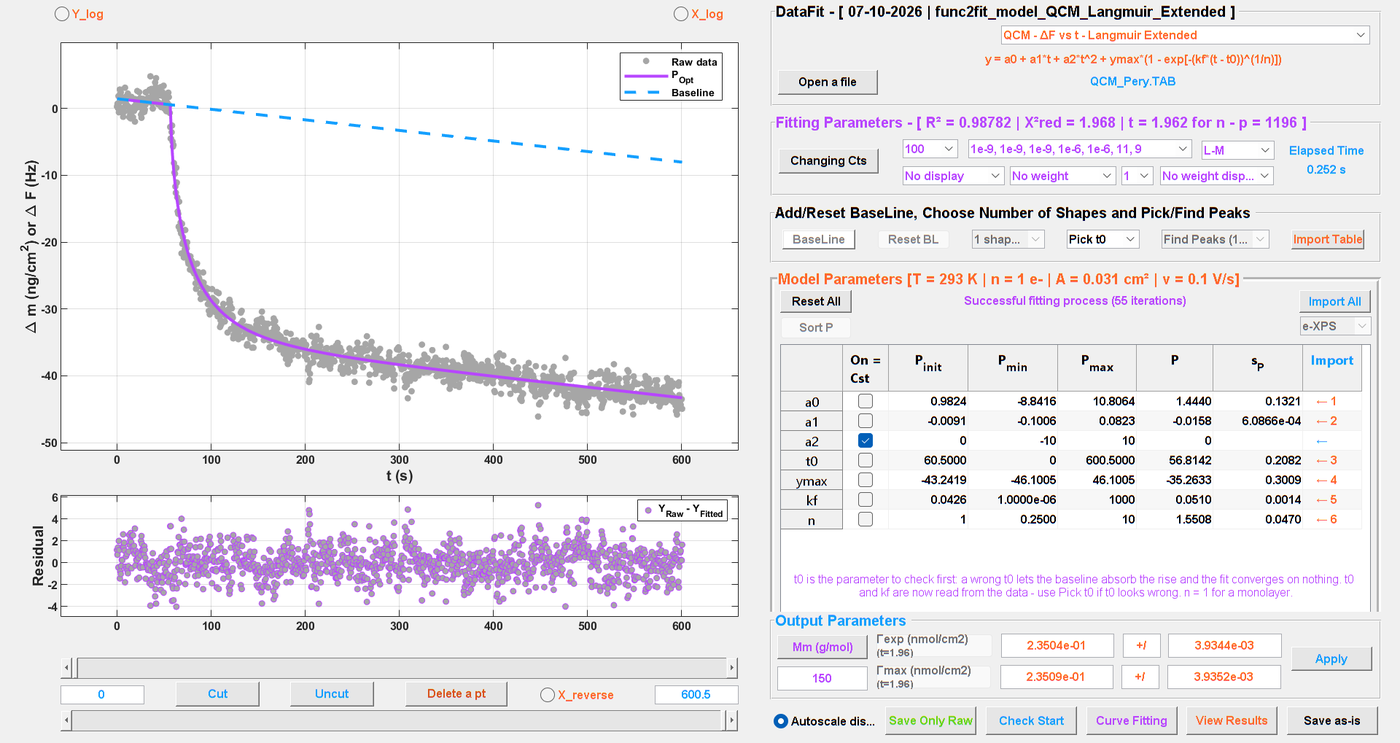This screenshot has height=743, width=1400.
Task: Click the Save as-is button
Action: coord(1331,720)
